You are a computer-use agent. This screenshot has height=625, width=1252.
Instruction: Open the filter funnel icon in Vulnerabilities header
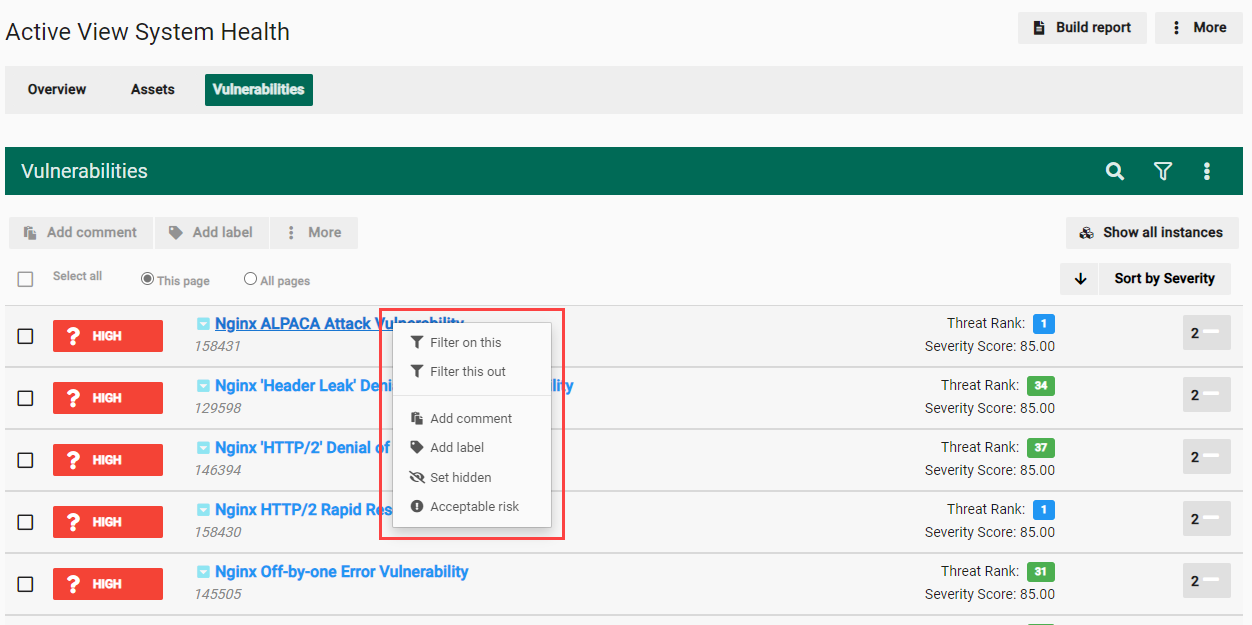click(x=1162, y=171)
